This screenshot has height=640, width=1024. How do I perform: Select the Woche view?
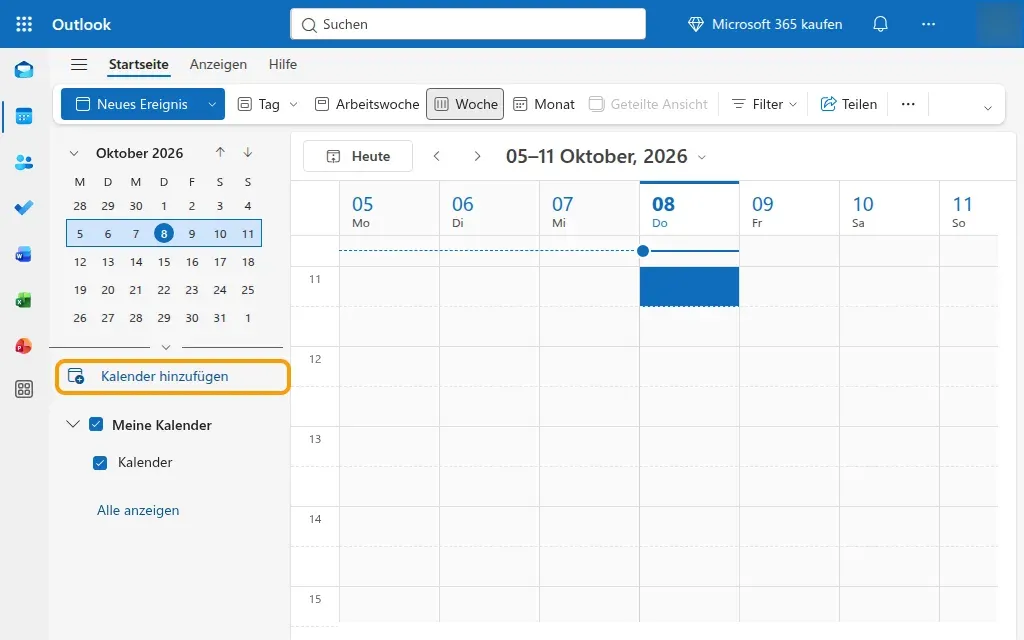pyautogui.click(x=465, y=104)
